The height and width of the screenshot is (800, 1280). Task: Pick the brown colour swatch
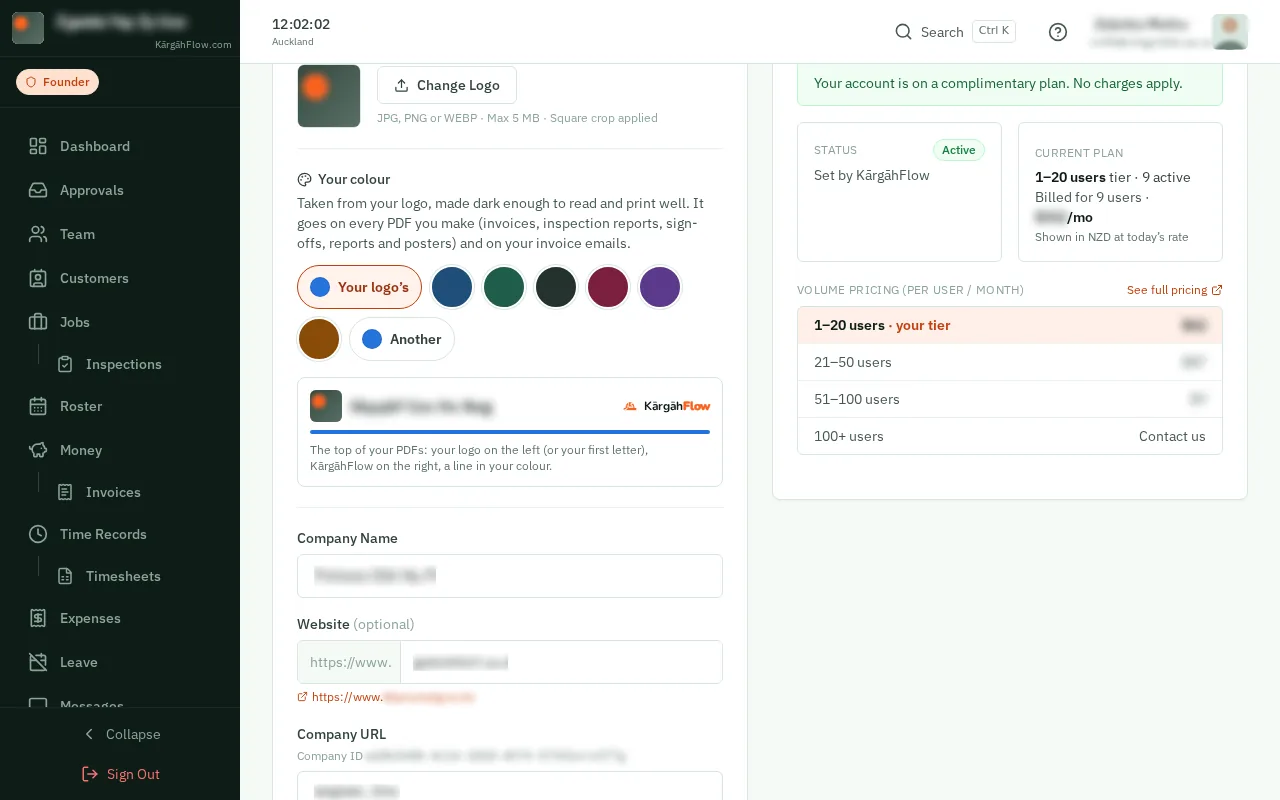tap(319, 339)
